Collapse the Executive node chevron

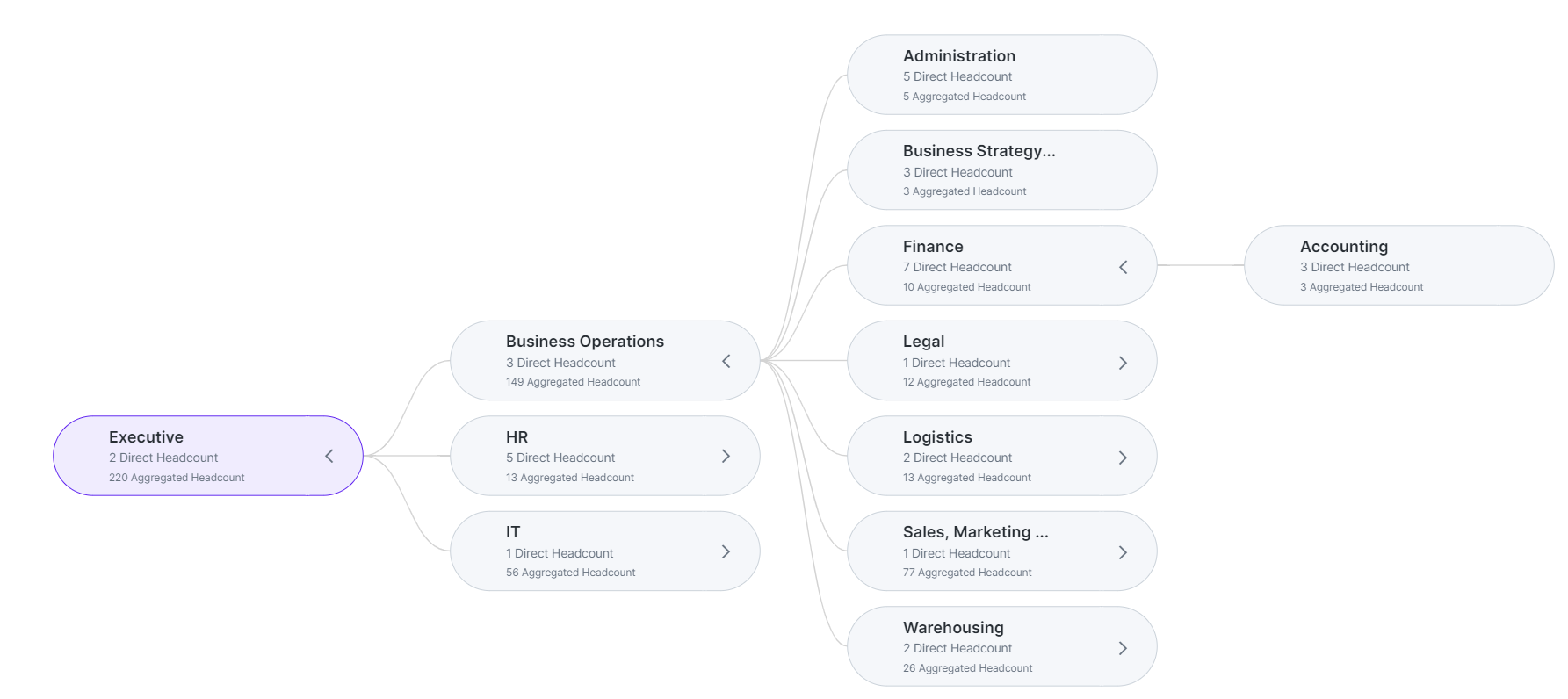click(329, 456)
